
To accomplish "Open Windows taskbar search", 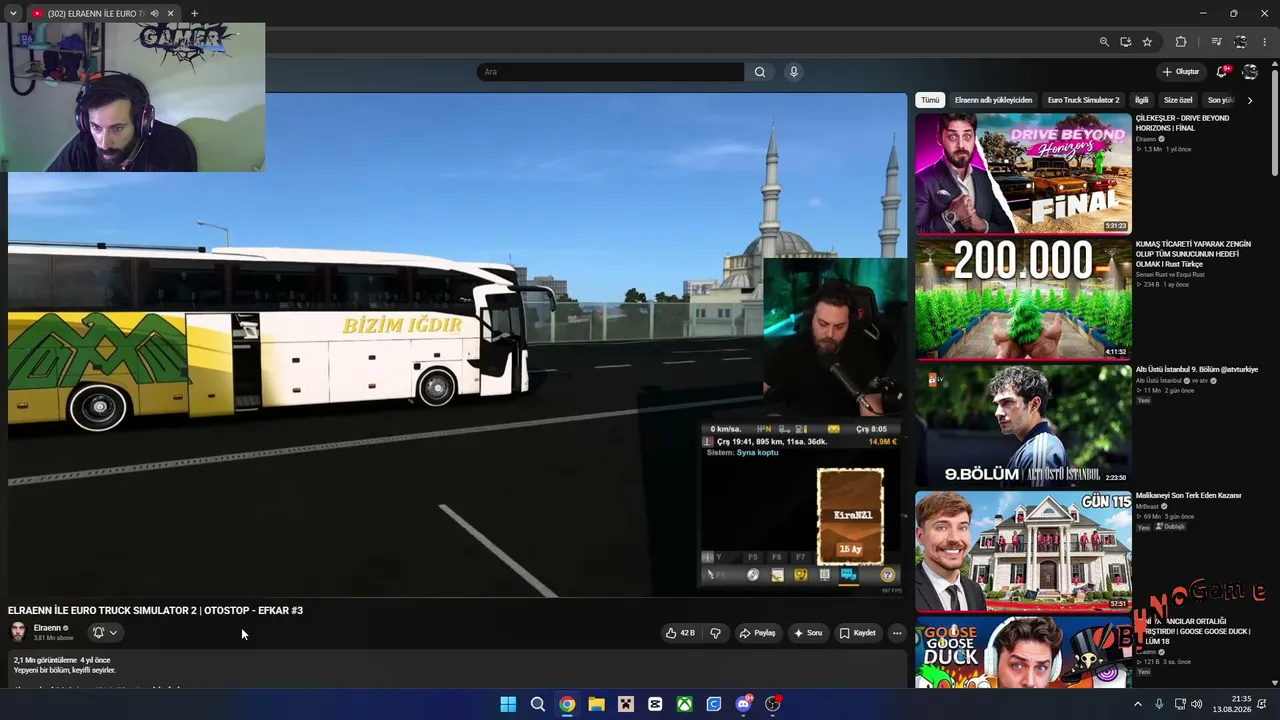I will click(538, 704).
